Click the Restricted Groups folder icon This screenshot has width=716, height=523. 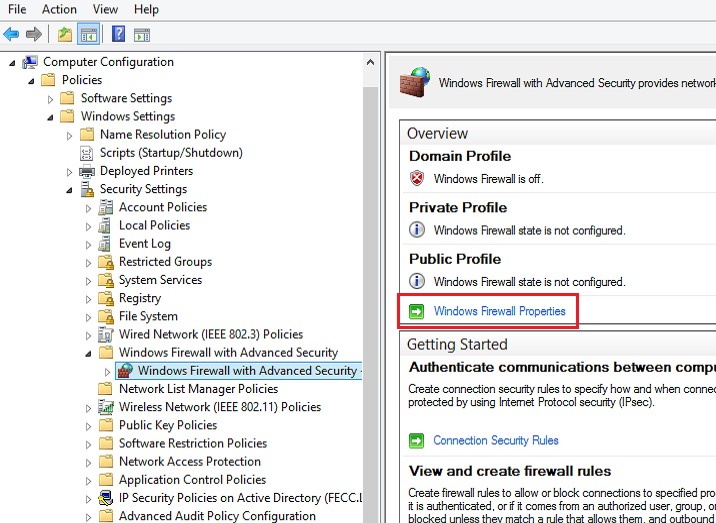[x=106, y=262]
